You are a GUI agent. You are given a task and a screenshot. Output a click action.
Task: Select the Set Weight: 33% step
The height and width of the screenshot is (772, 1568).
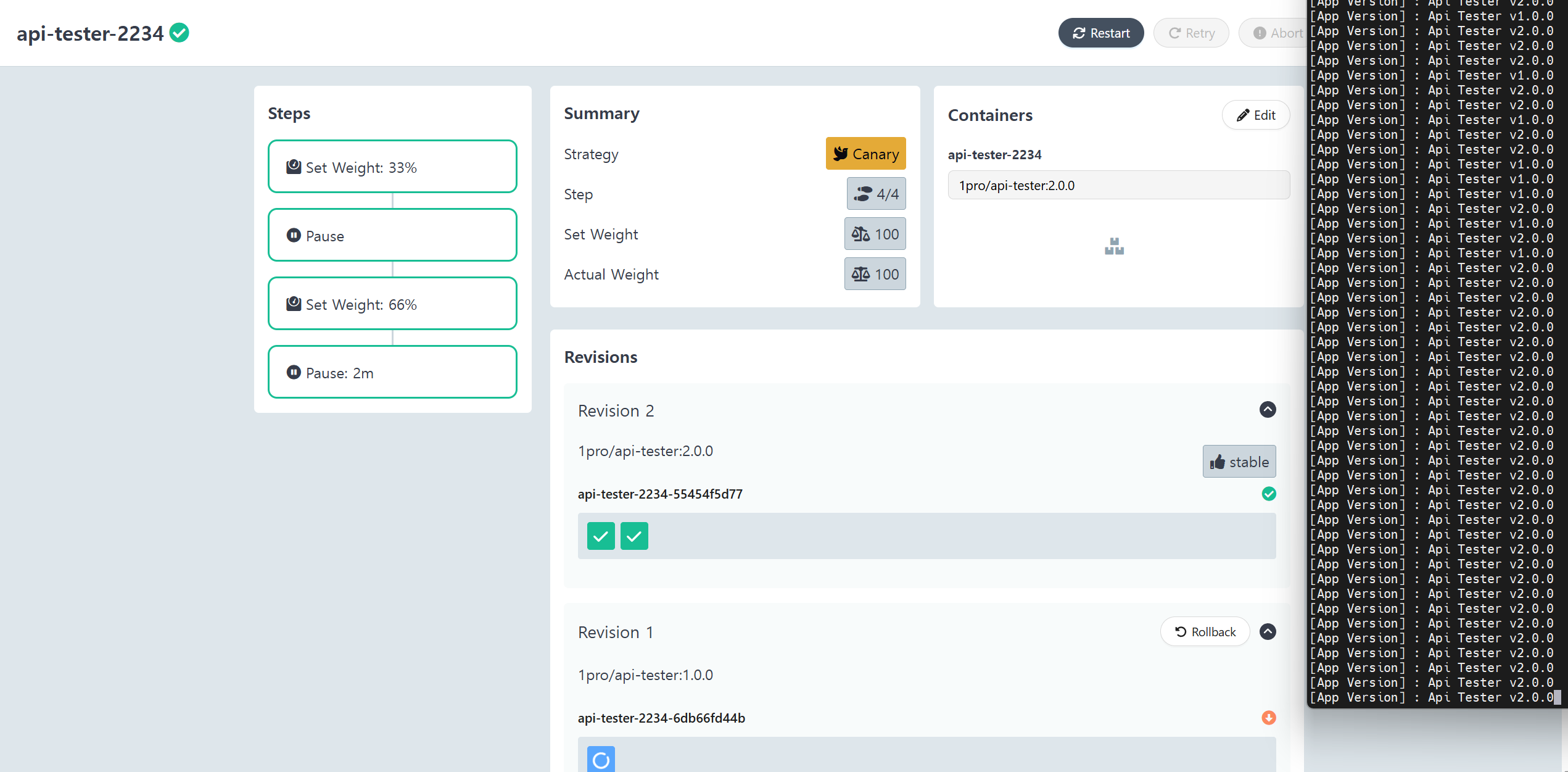392,167
